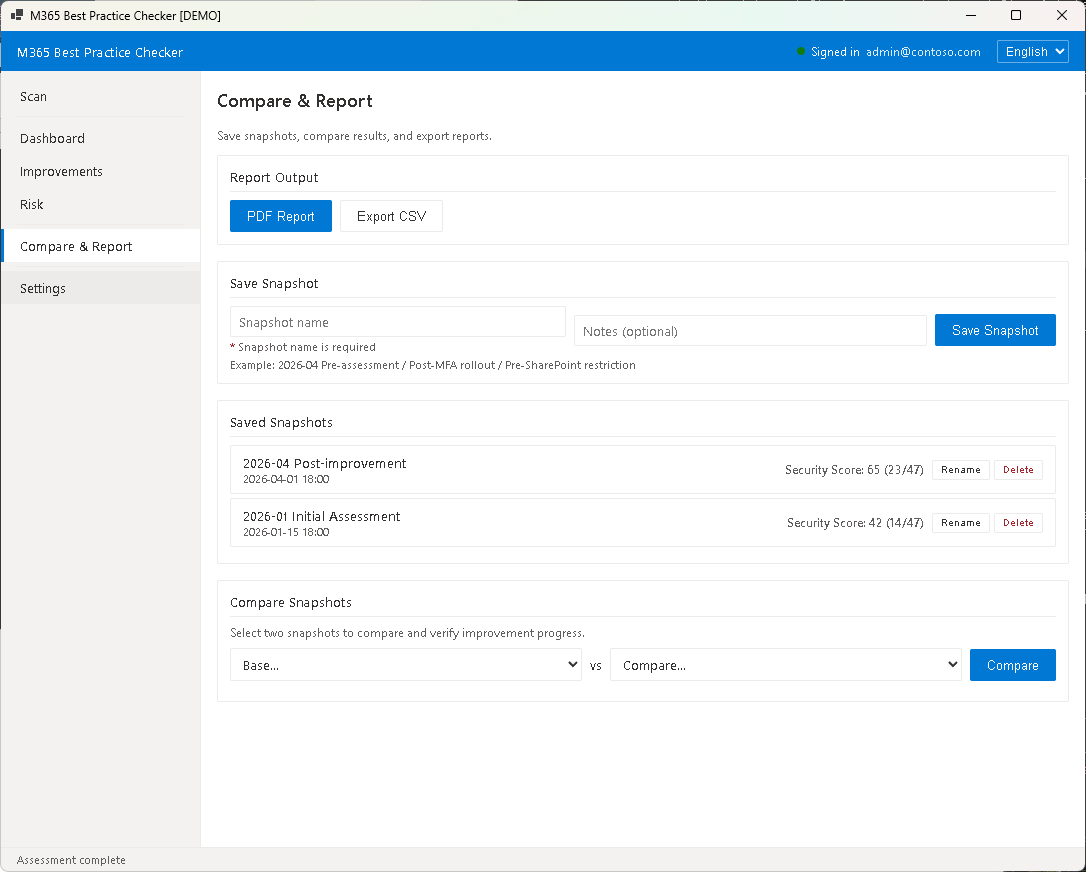
Task: Delete the 2026-04 Post-improvement snapshot
Action: coord(1018,470)
